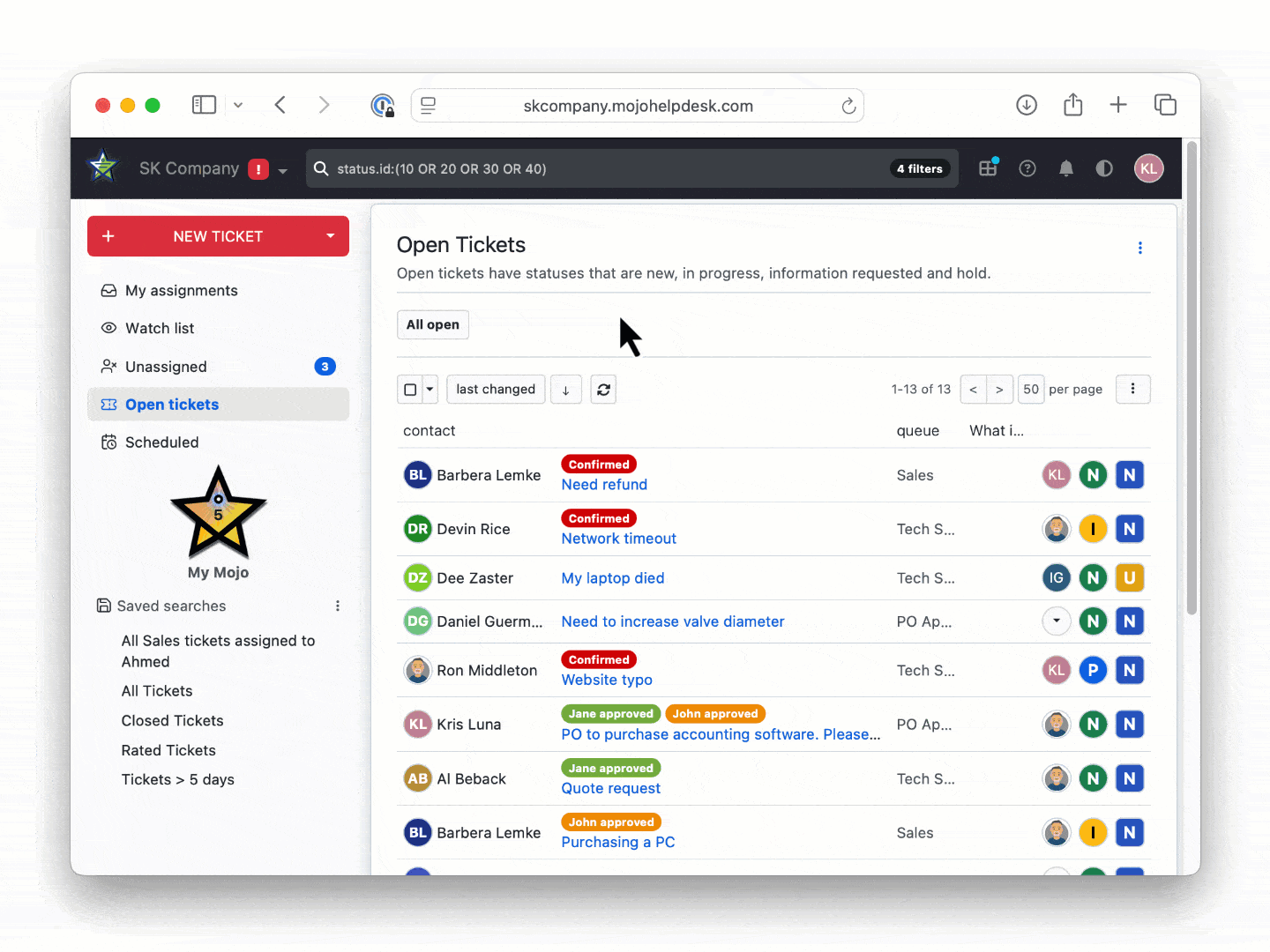Open the last changed sort dropdown
This screenshot has width=1270, height=952.
tap(495, 390)
